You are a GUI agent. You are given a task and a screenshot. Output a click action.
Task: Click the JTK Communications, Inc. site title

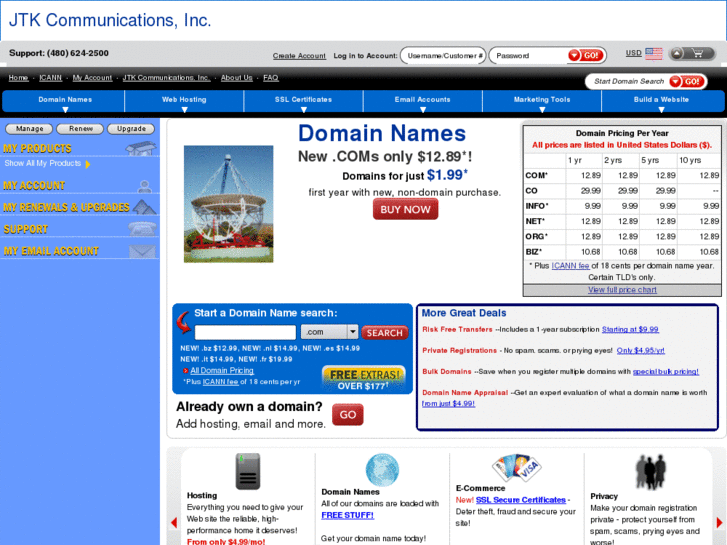(x=110, y=20)
